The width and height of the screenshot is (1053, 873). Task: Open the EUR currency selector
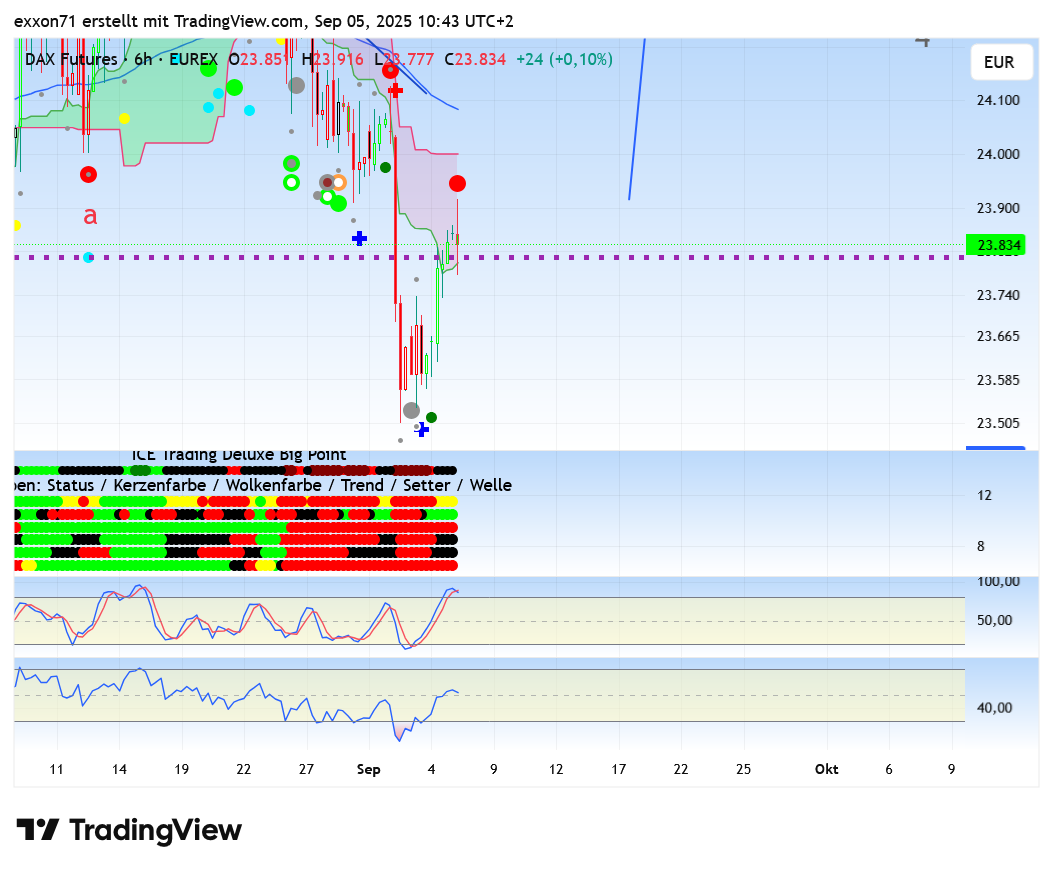click(998, 62)
